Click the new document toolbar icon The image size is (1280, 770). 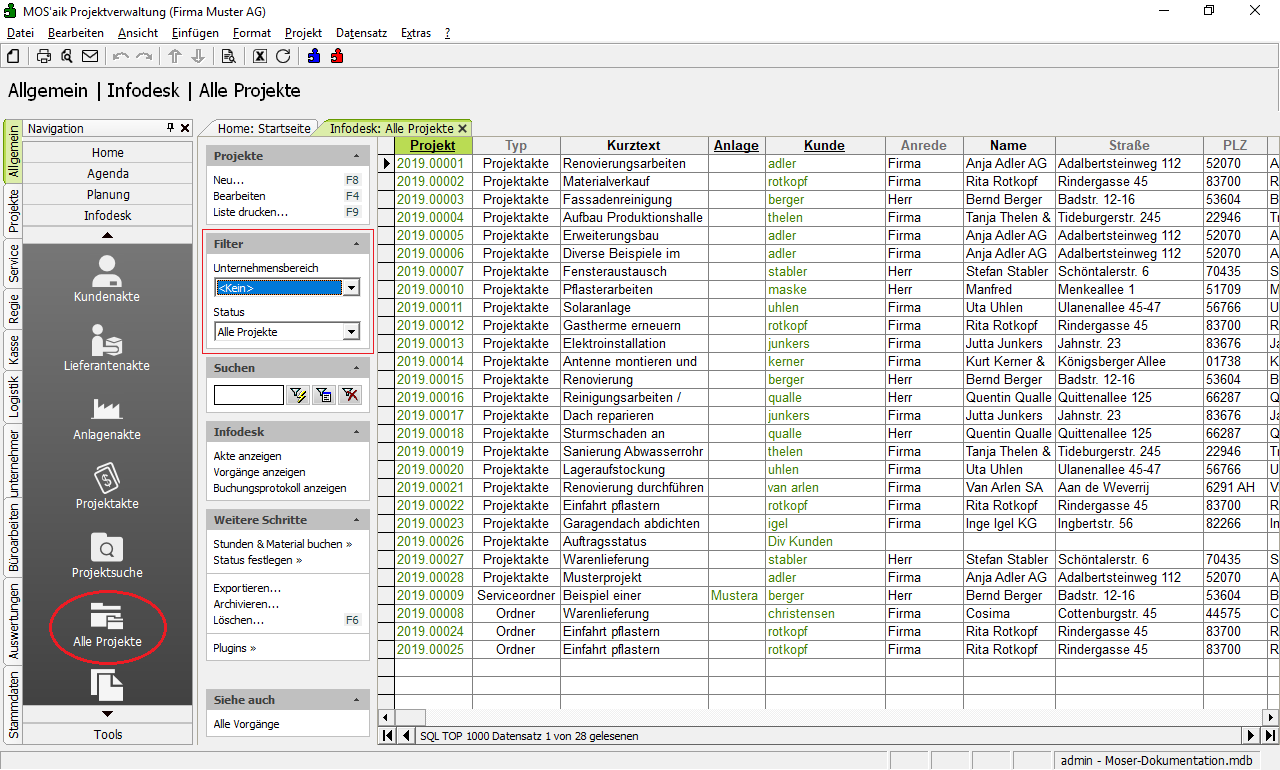(x=14, y=56)
